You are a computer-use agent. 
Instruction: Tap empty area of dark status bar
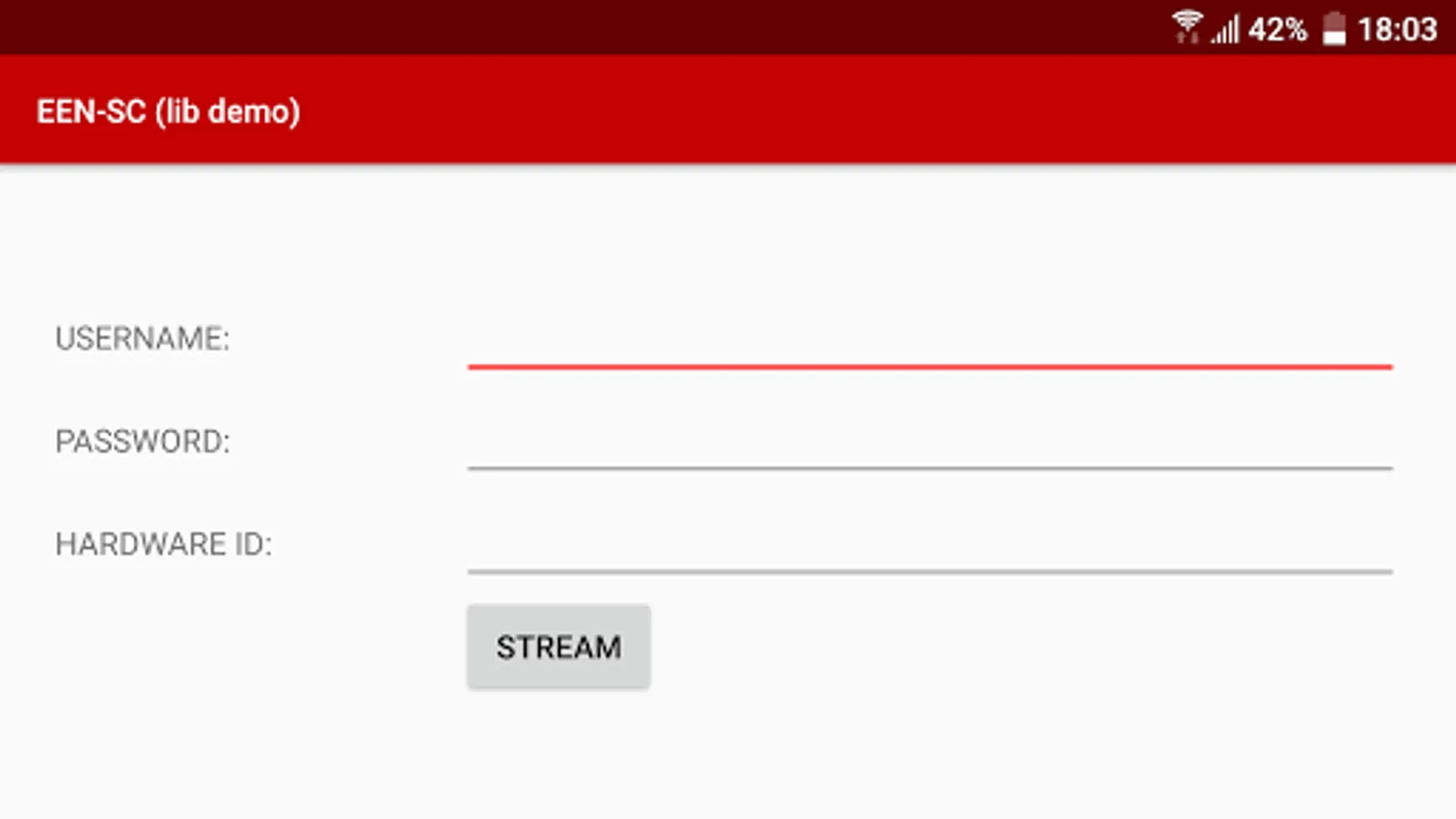click(582, 27)
